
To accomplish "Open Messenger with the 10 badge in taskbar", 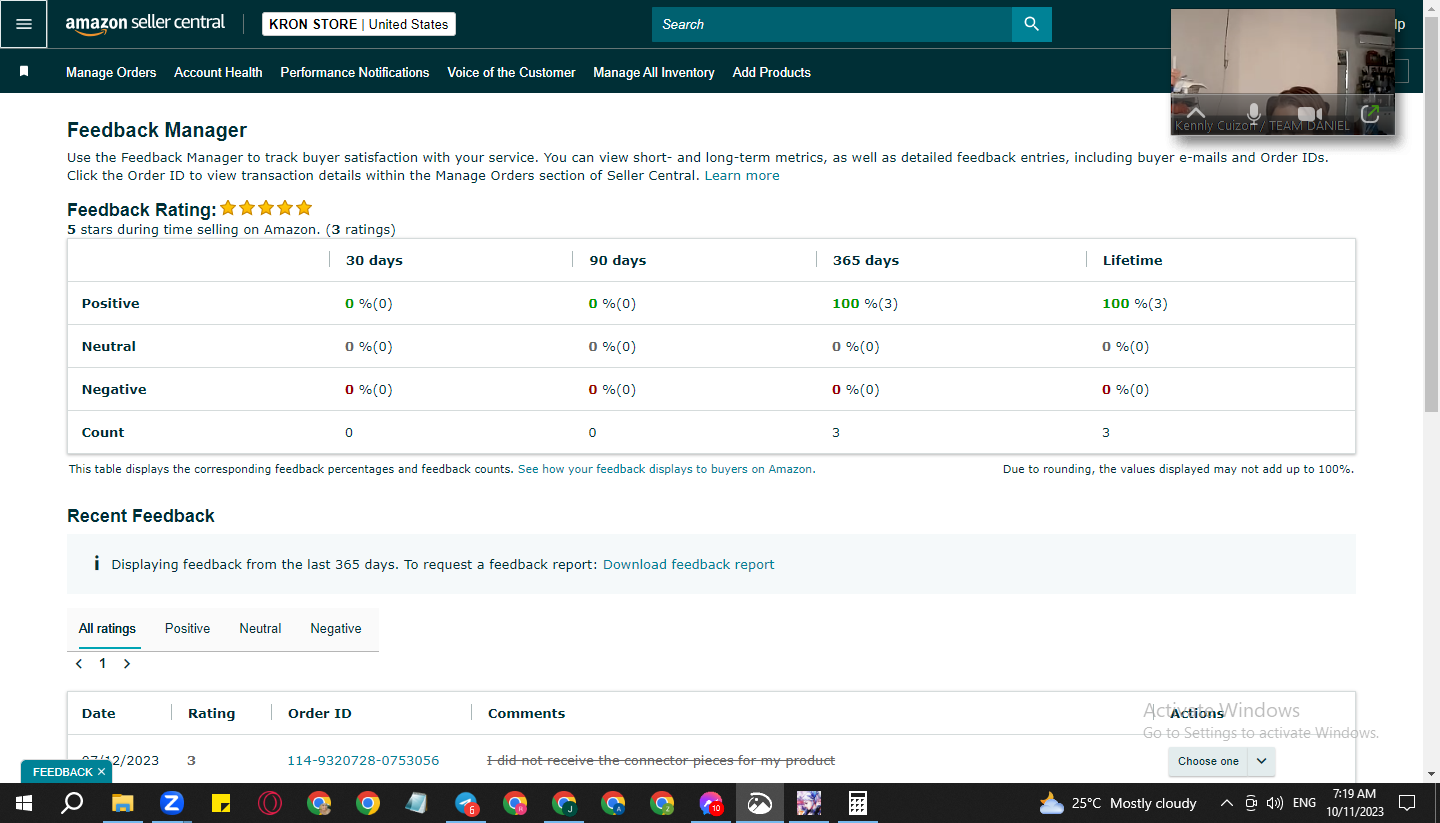I will click(x=711, y=803).
